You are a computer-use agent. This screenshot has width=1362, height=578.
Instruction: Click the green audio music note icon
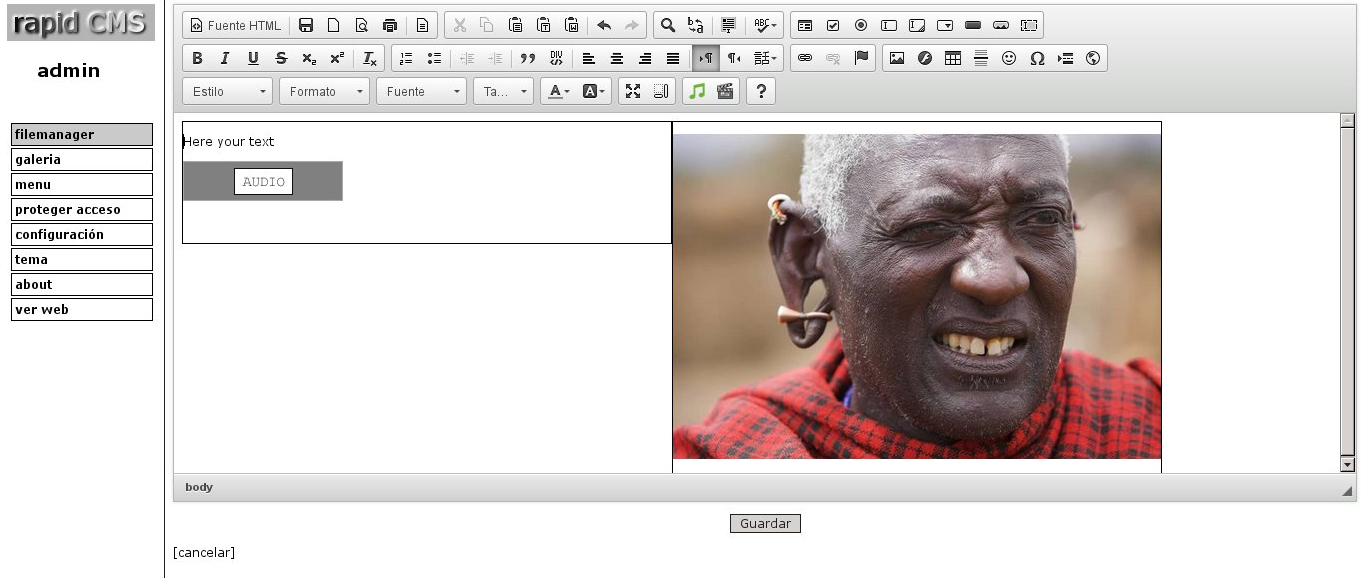pyautogui.click(x=697, y=91)
